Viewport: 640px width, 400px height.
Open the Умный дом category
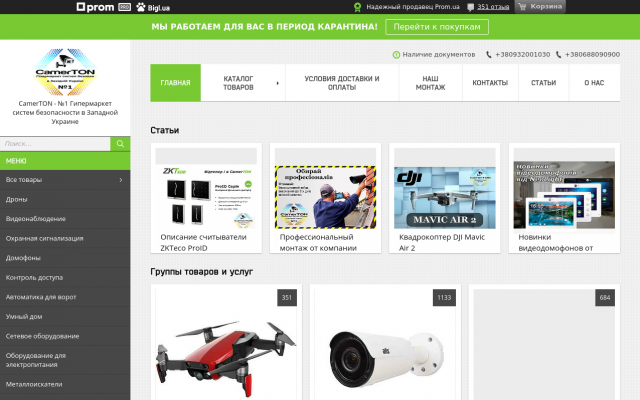tap(65, 317)
